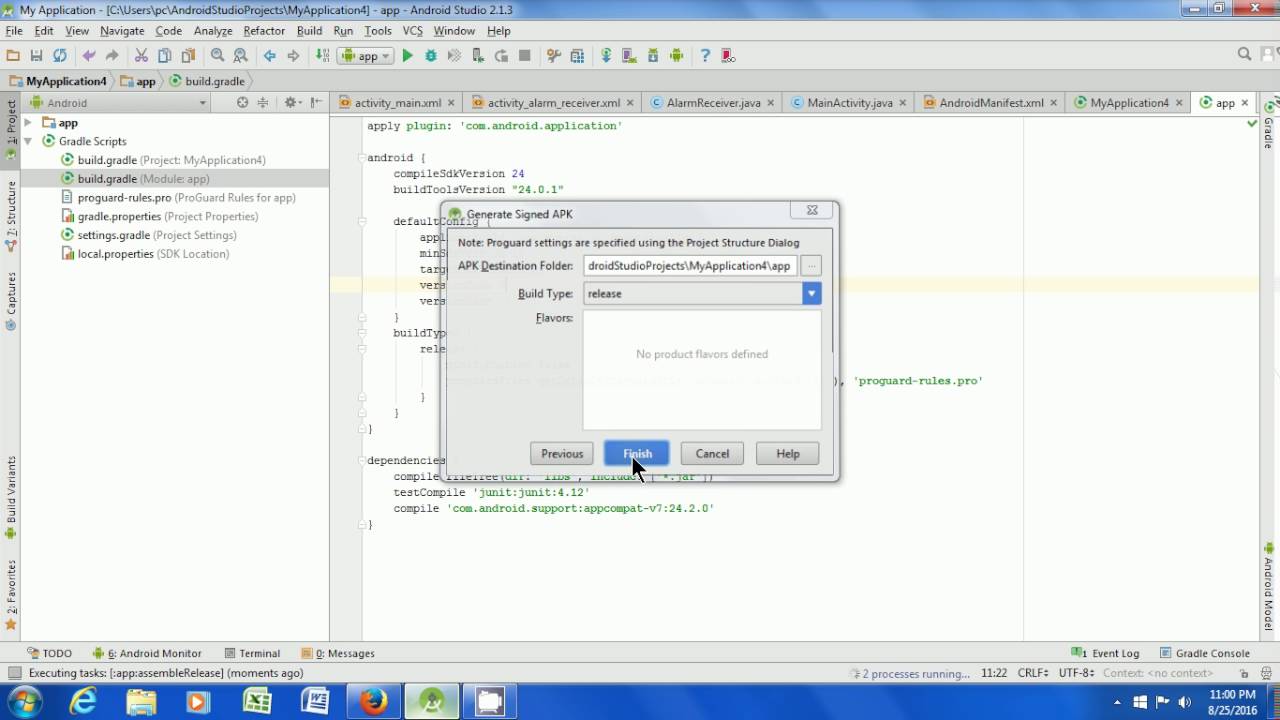
Task: Click the Make Project icon
Action: (x=322, y=56)
